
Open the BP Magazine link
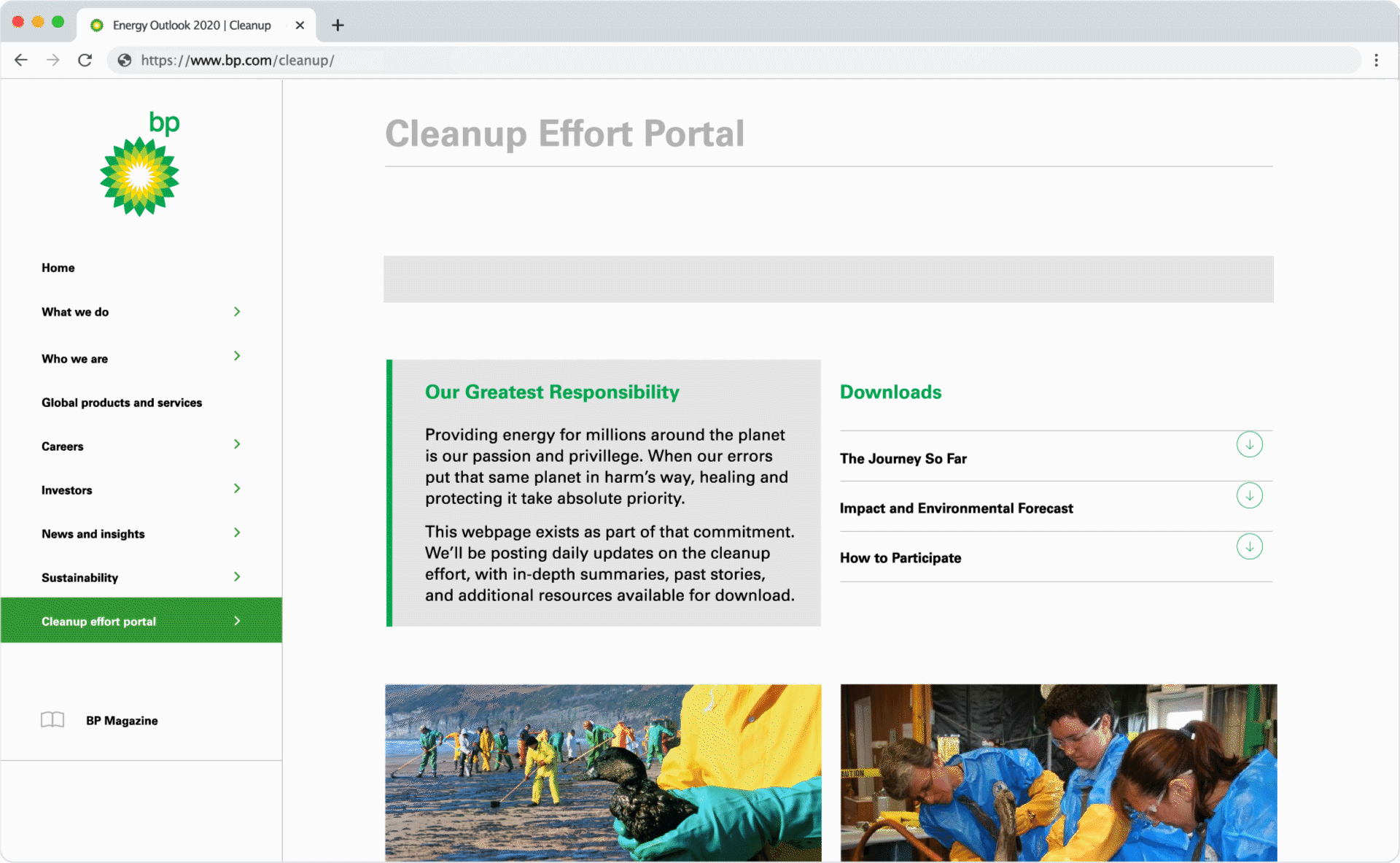click(x=122, y=721)
